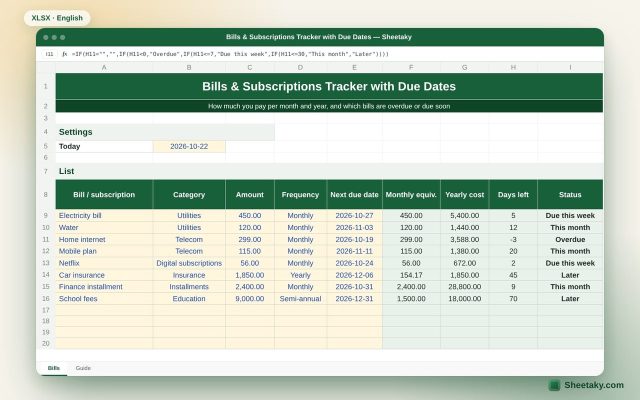Select due date 2026-12-31
This screenshot has width=640, height=400.
point(354,299)
